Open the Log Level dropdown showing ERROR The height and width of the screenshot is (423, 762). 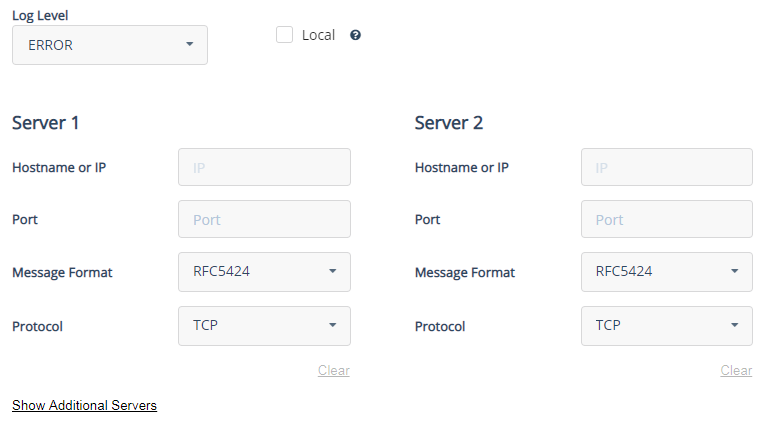(x=110, y=45)
